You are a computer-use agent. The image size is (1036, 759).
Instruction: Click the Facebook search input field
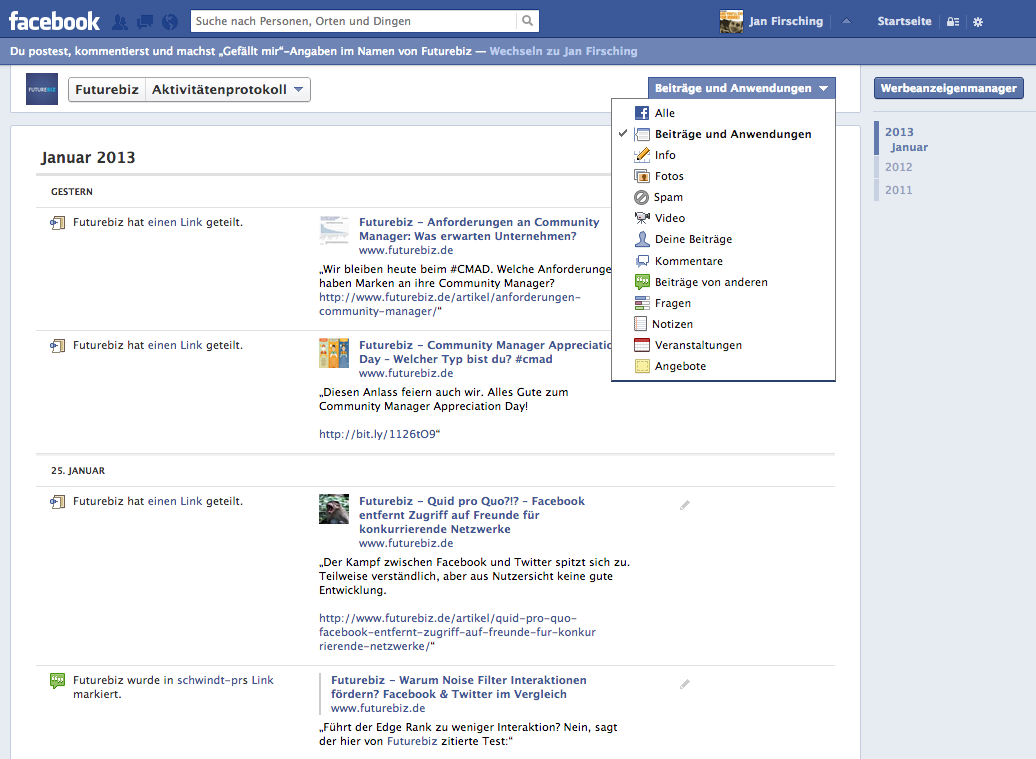coord(354,21)
